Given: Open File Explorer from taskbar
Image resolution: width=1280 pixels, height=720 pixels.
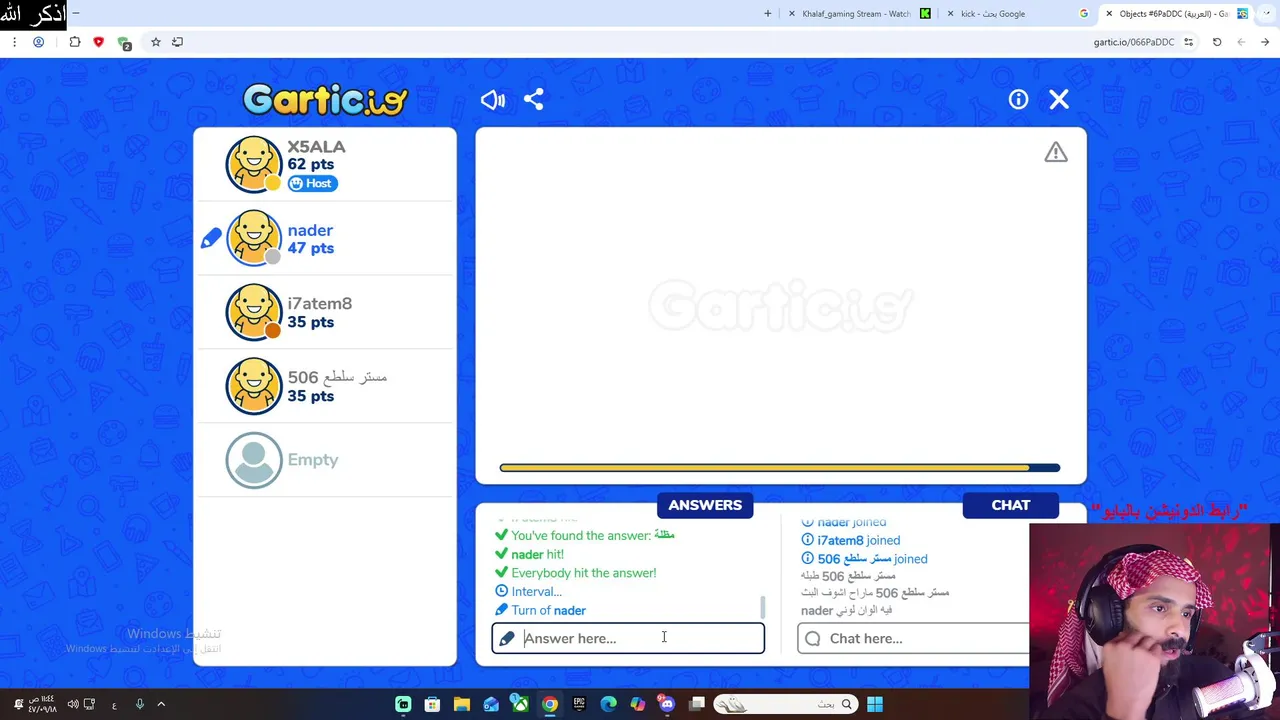Looking at the screenshot, I should pos(462,704).
